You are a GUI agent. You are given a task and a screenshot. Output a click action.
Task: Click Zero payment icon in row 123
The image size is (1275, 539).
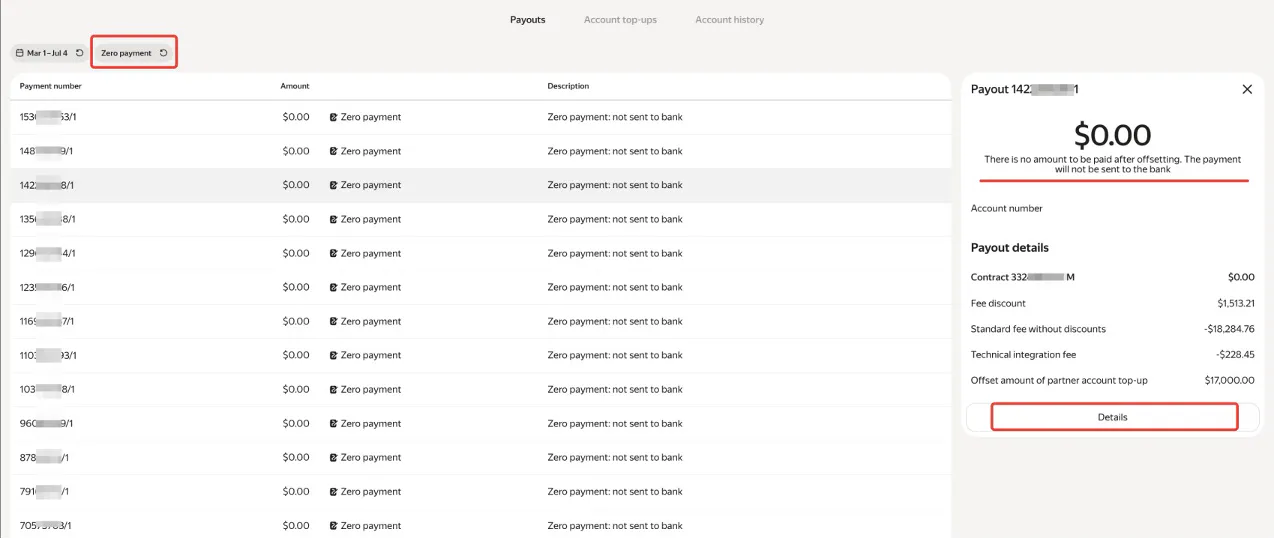pyautogui.click(x=334, y=287)
